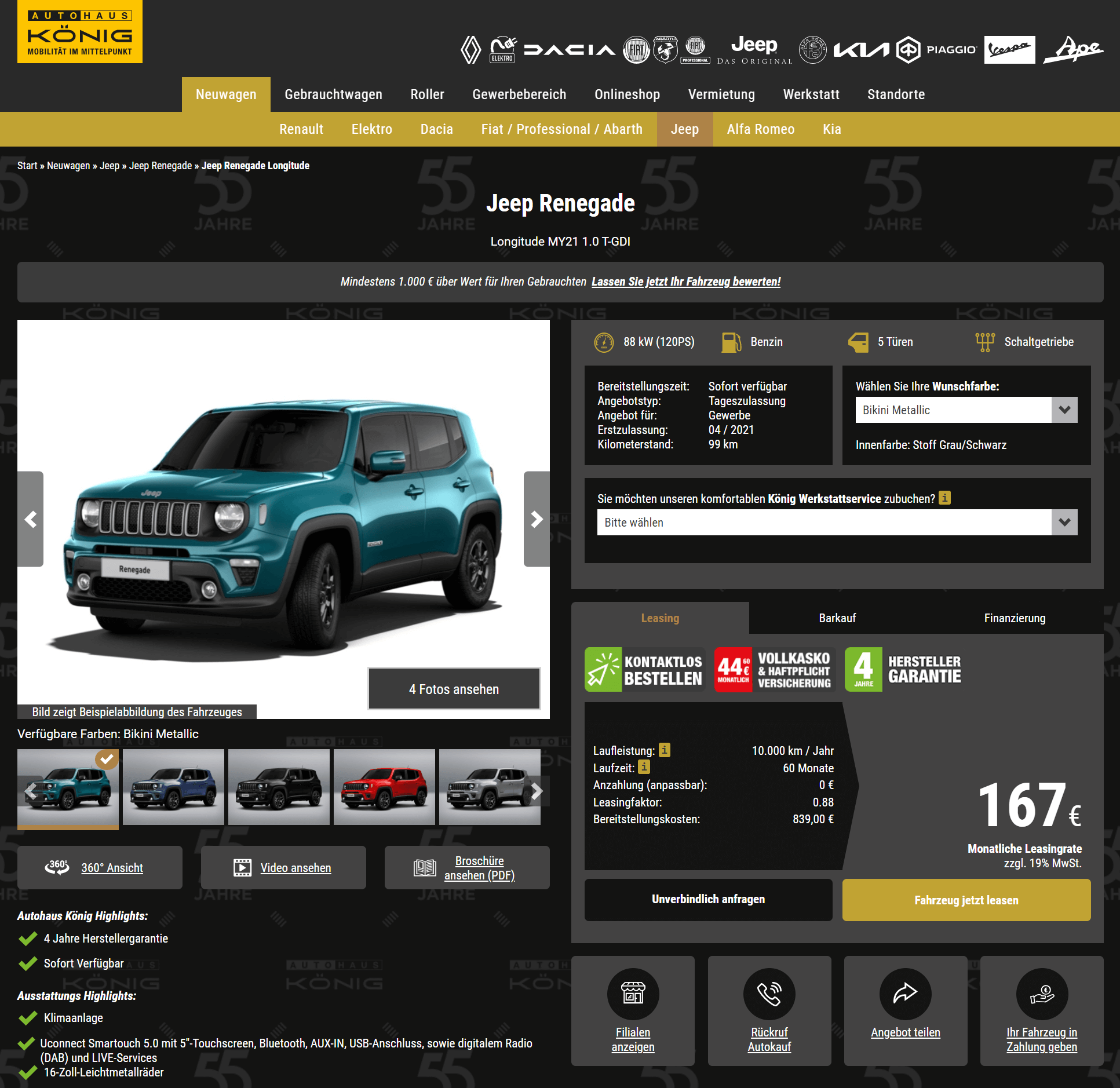Viewport: 1120px width, 1088px height.
Task: Select Elektro in brand submenu
Action: pyautogui.click(x=372, y=129)
